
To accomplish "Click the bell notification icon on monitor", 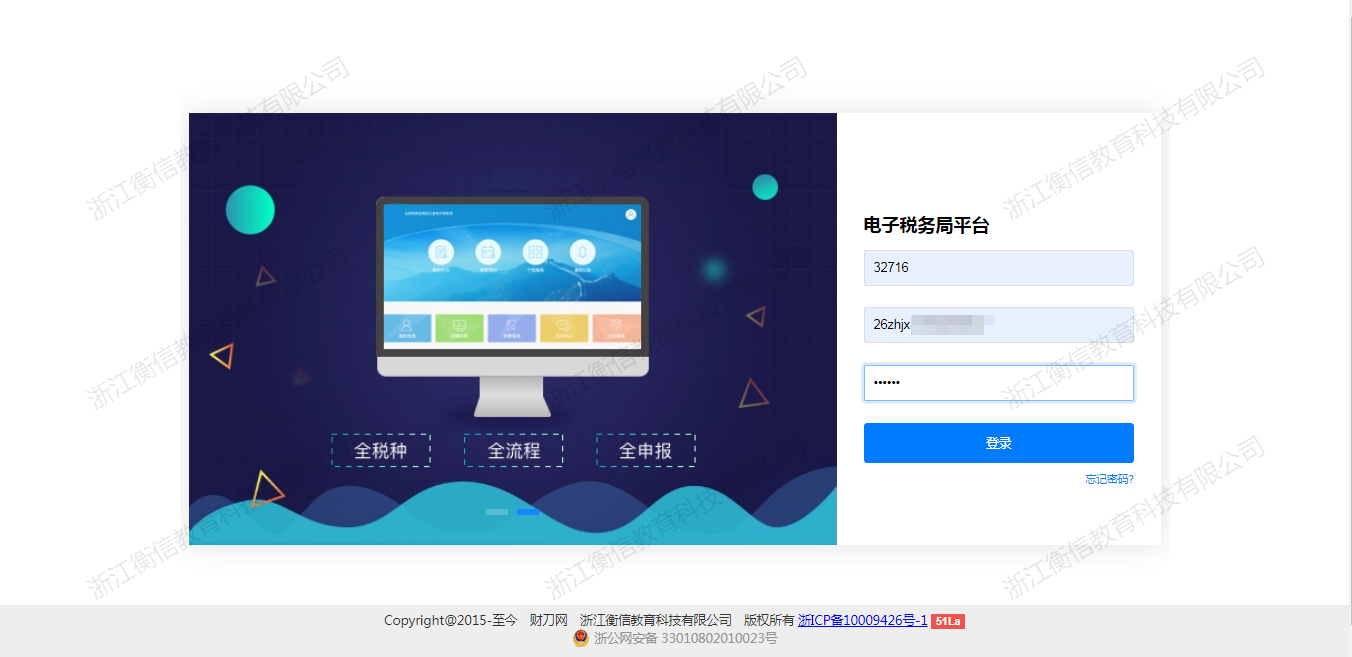I will (582, 252).
